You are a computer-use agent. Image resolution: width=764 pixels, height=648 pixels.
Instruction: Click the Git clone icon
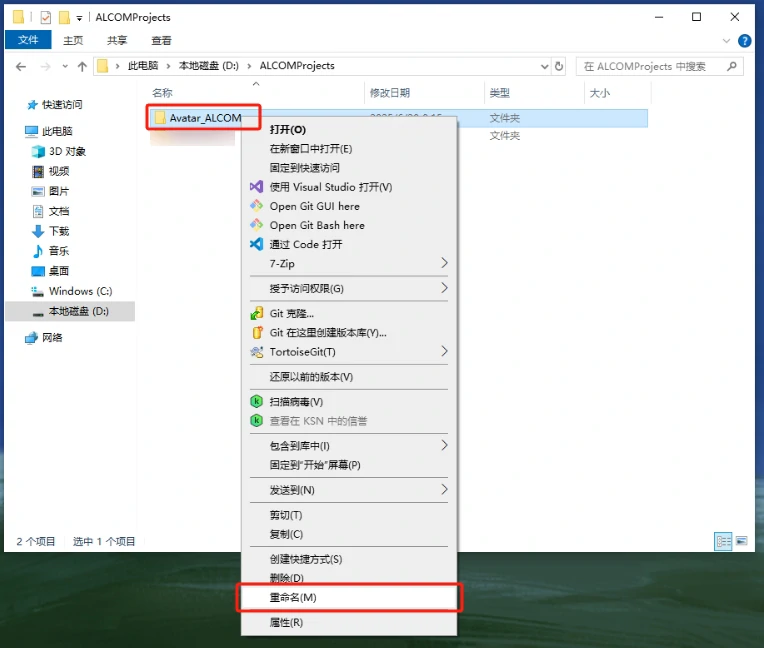[x=256, y=314]
